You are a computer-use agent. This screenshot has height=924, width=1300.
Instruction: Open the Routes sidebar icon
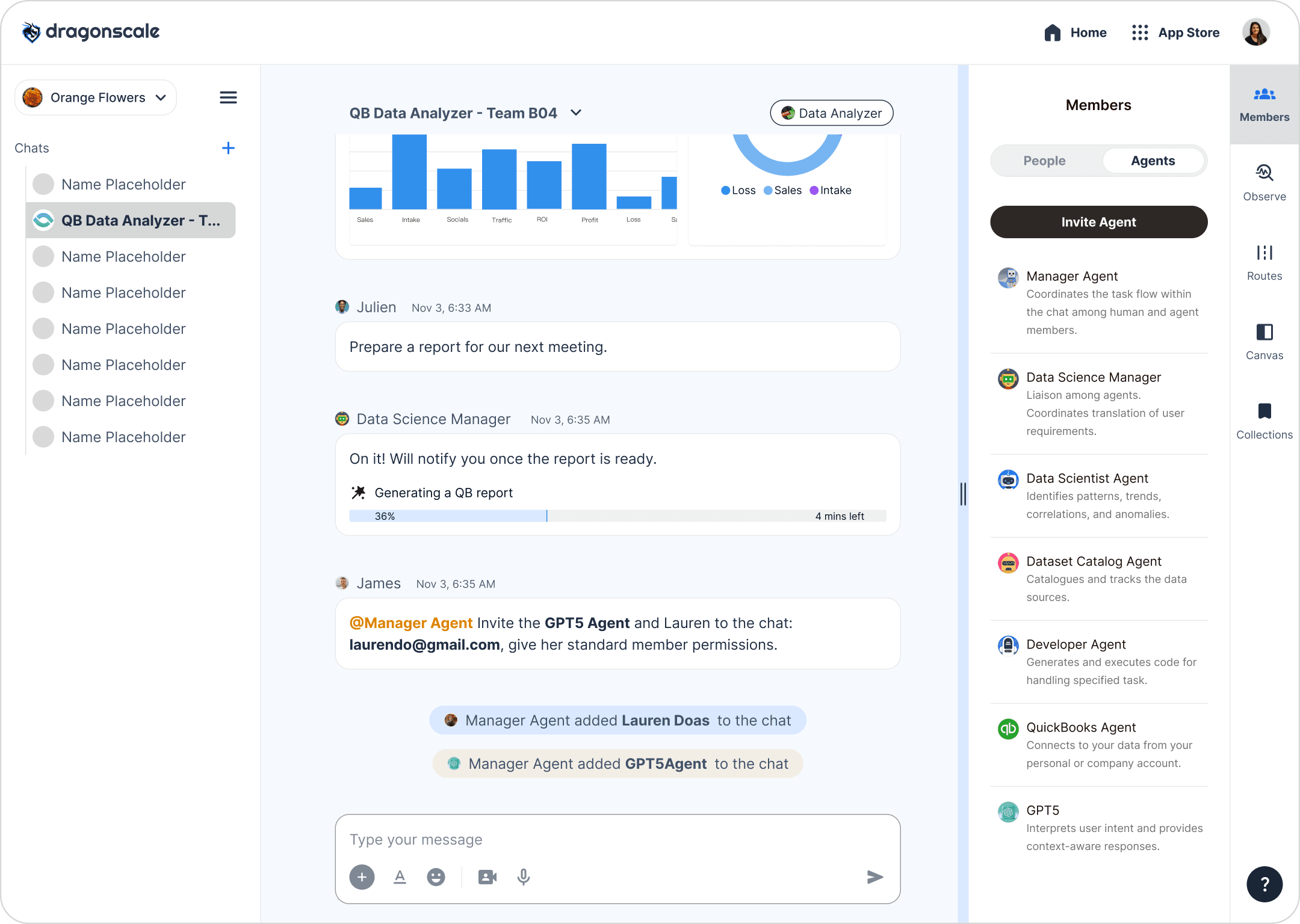[1264, 253]
